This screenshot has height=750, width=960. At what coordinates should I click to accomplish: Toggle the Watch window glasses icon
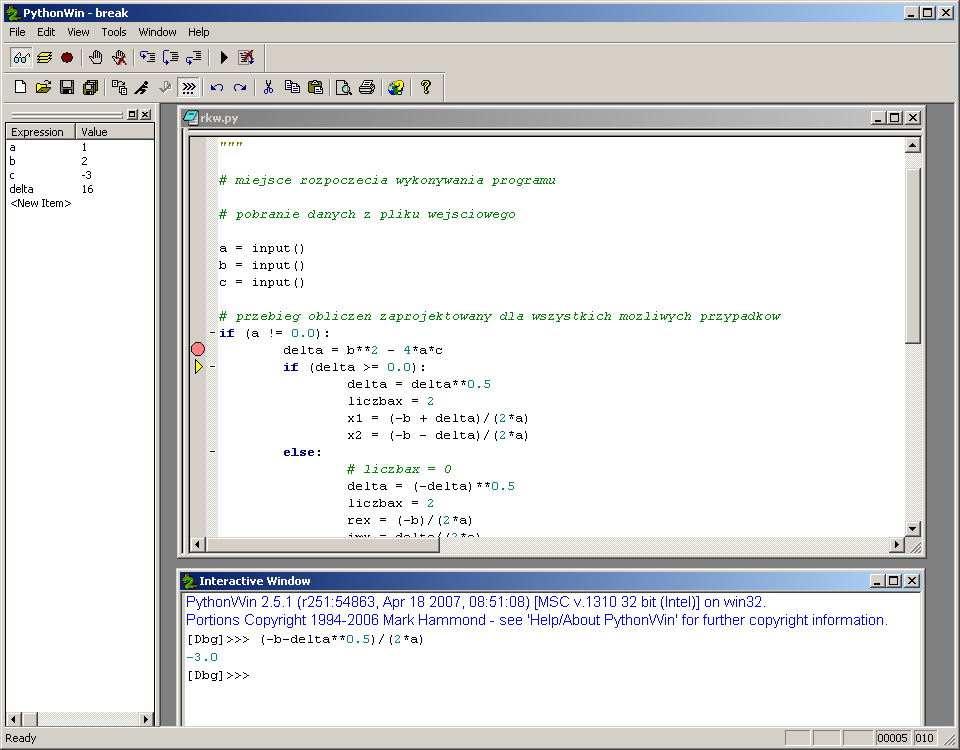21,58
